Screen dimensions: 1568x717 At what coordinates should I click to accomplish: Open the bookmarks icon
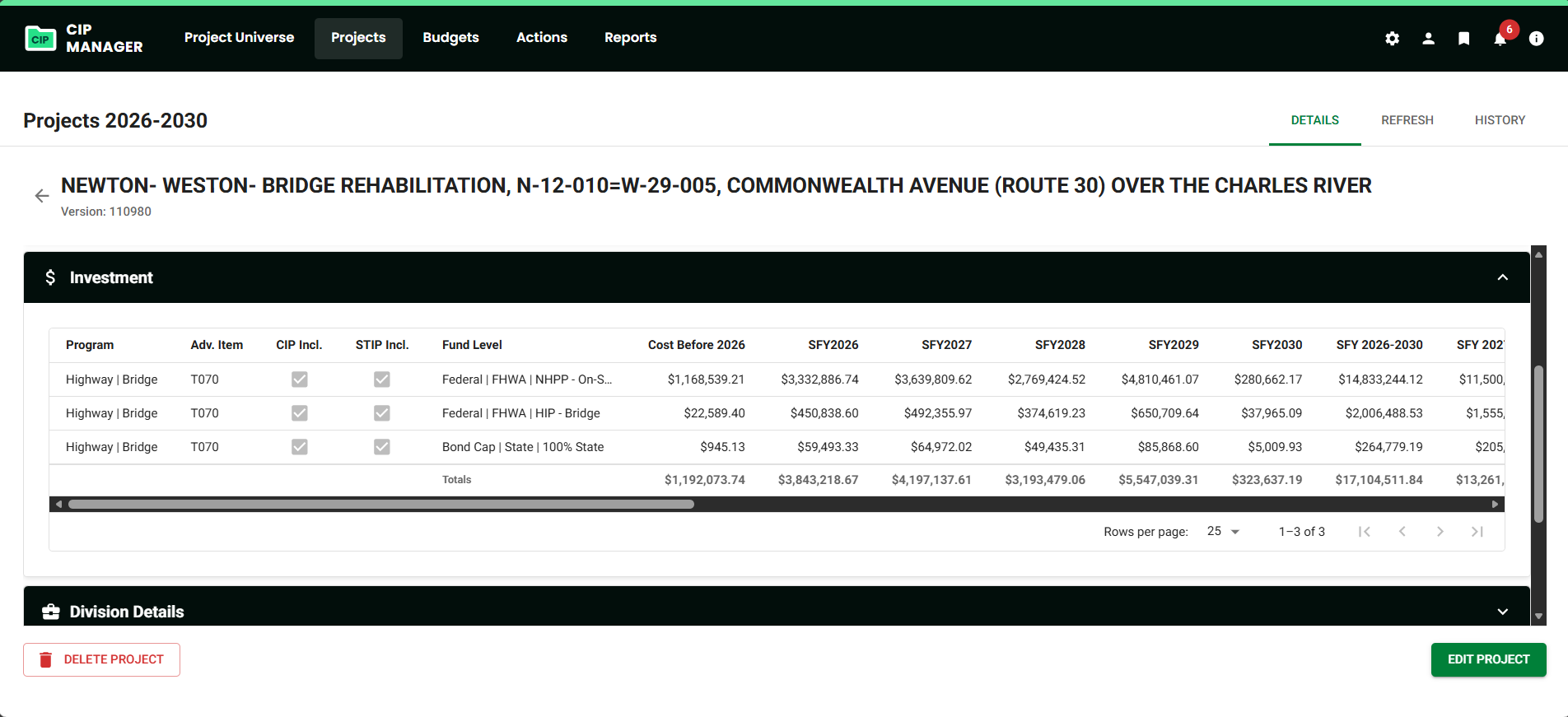[1463, 39]
